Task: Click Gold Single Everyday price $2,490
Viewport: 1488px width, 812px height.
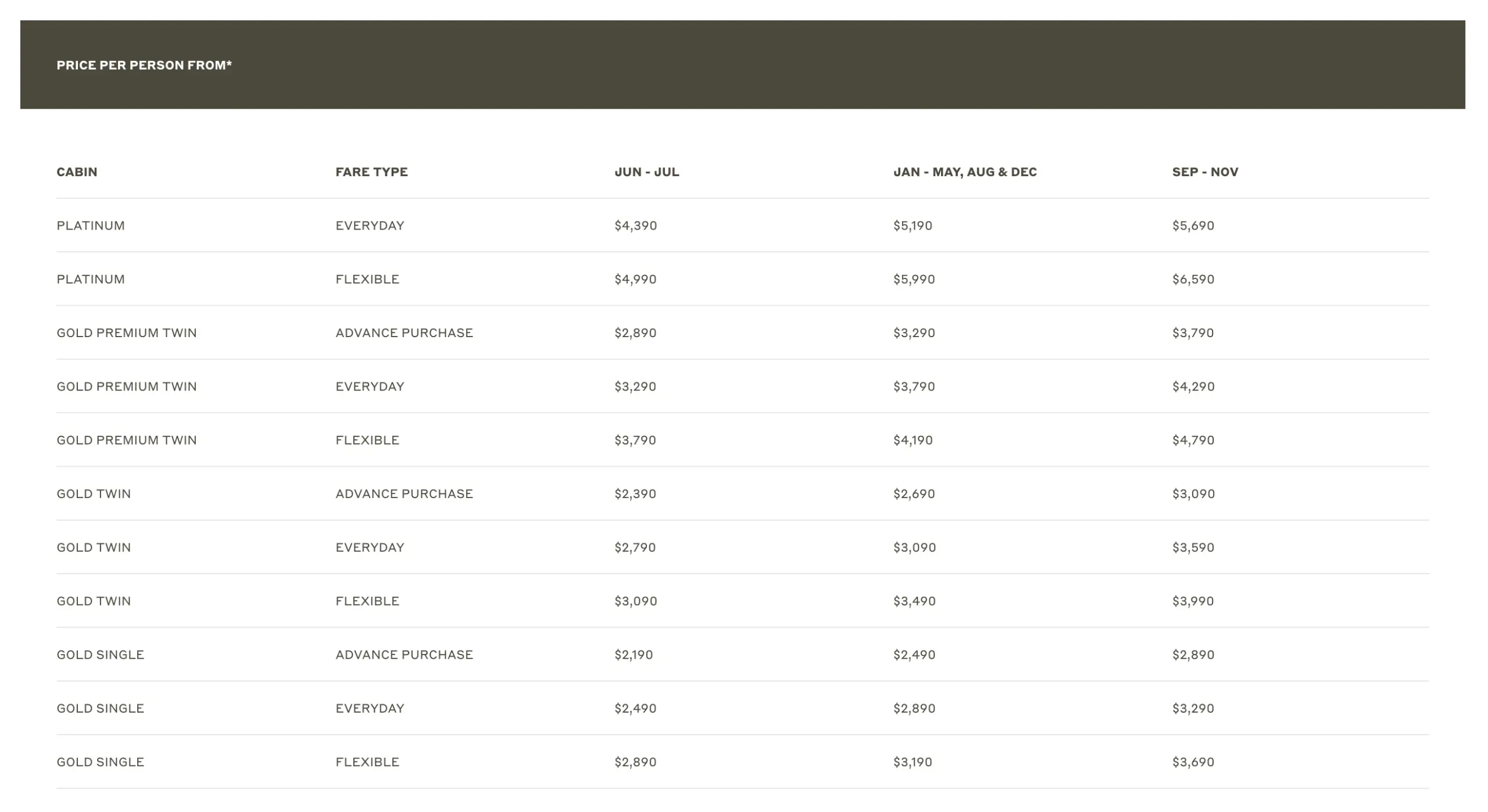Action: click(635, 709)
